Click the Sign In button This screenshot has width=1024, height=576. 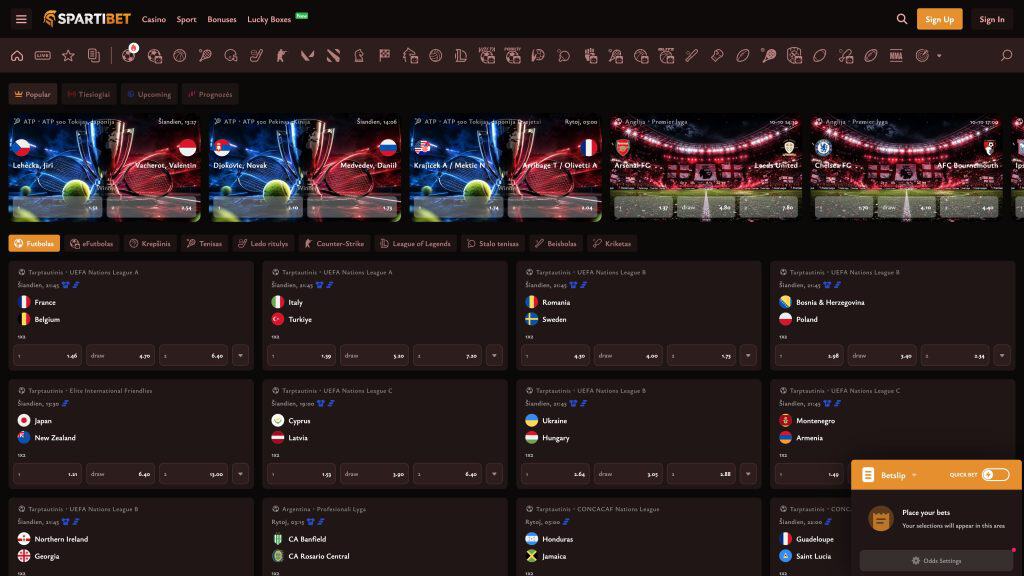[991, 19]
